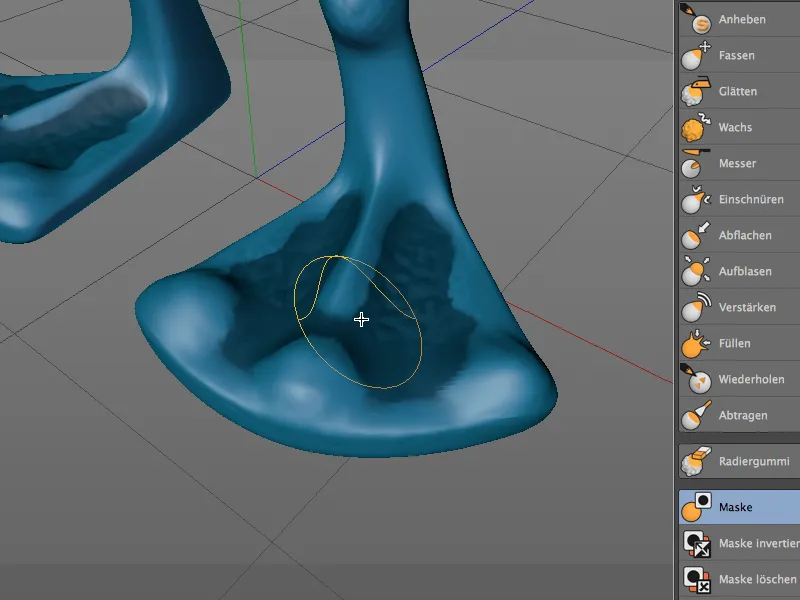Enable the Maske tool
The image size is (800, 600).
[737, 507]
